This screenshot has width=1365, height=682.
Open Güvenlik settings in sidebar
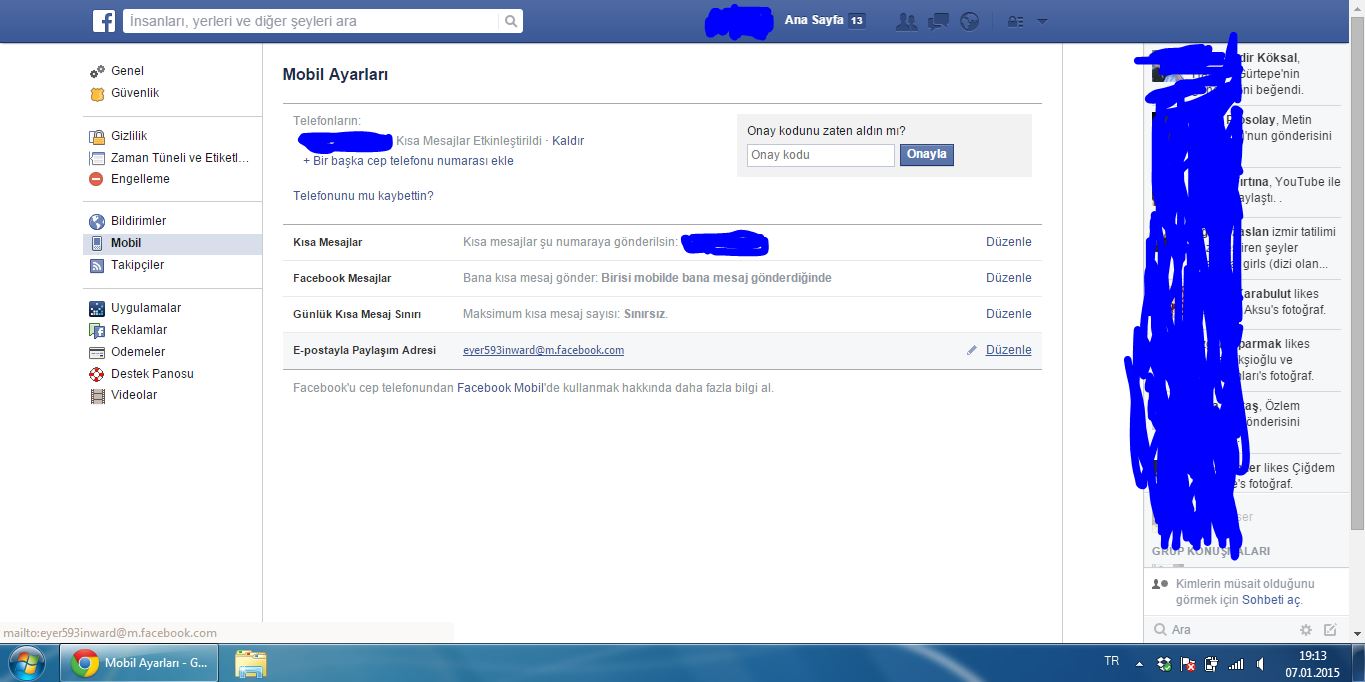(134, 93)
